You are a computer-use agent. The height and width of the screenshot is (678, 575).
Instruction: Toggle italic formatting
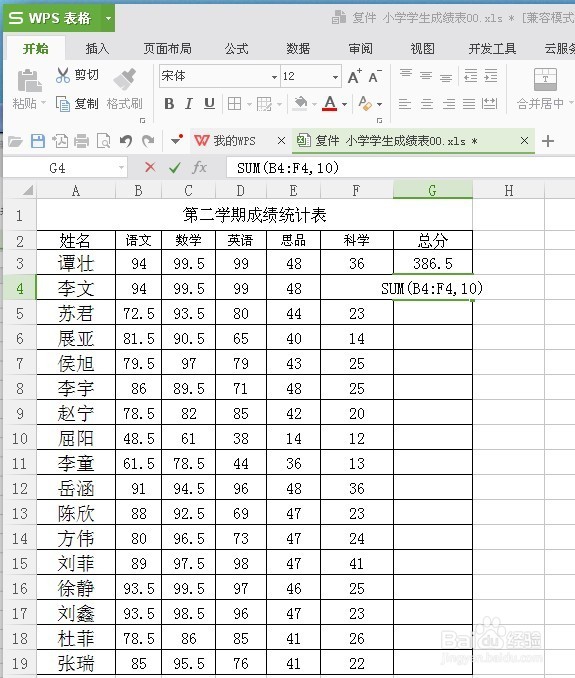pos(188,104)
